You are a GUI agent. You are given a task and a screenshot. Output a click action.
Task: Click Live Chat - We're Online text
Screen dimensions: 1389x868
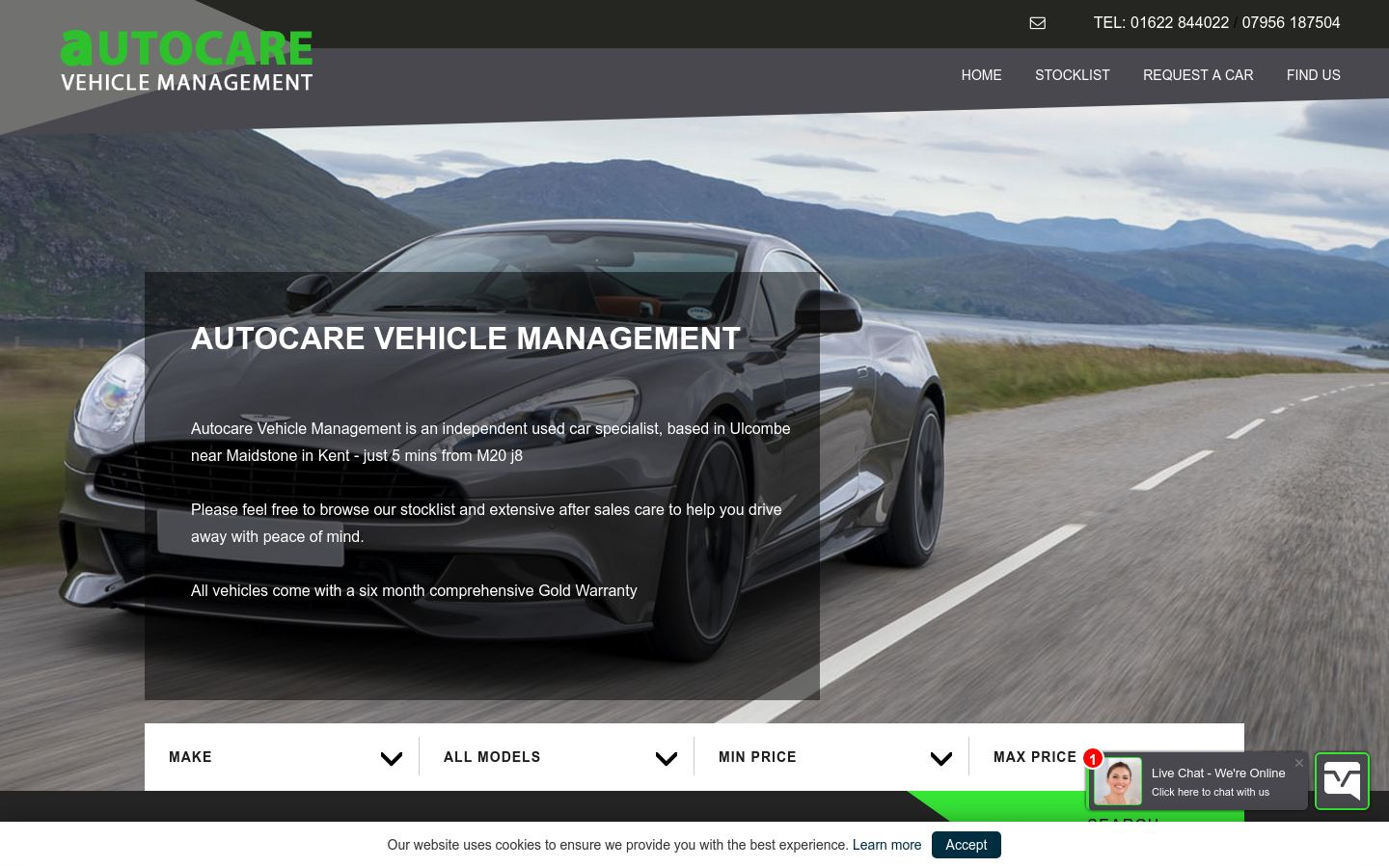coord(1218,773)
